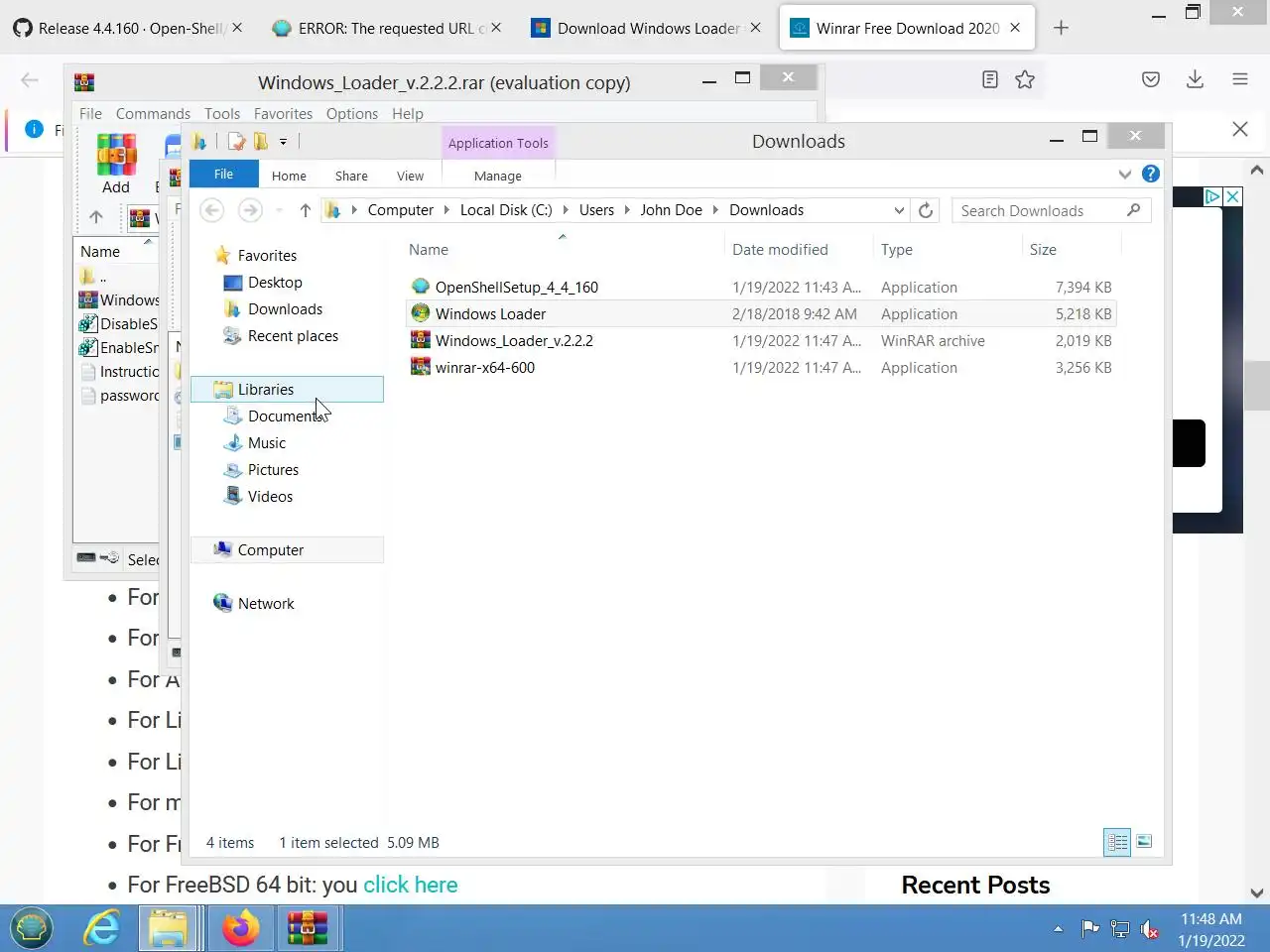Viewport: 1270px width, 952px height.
Task: Switch to large icons view in status bar
Action: coord(1144,842)
